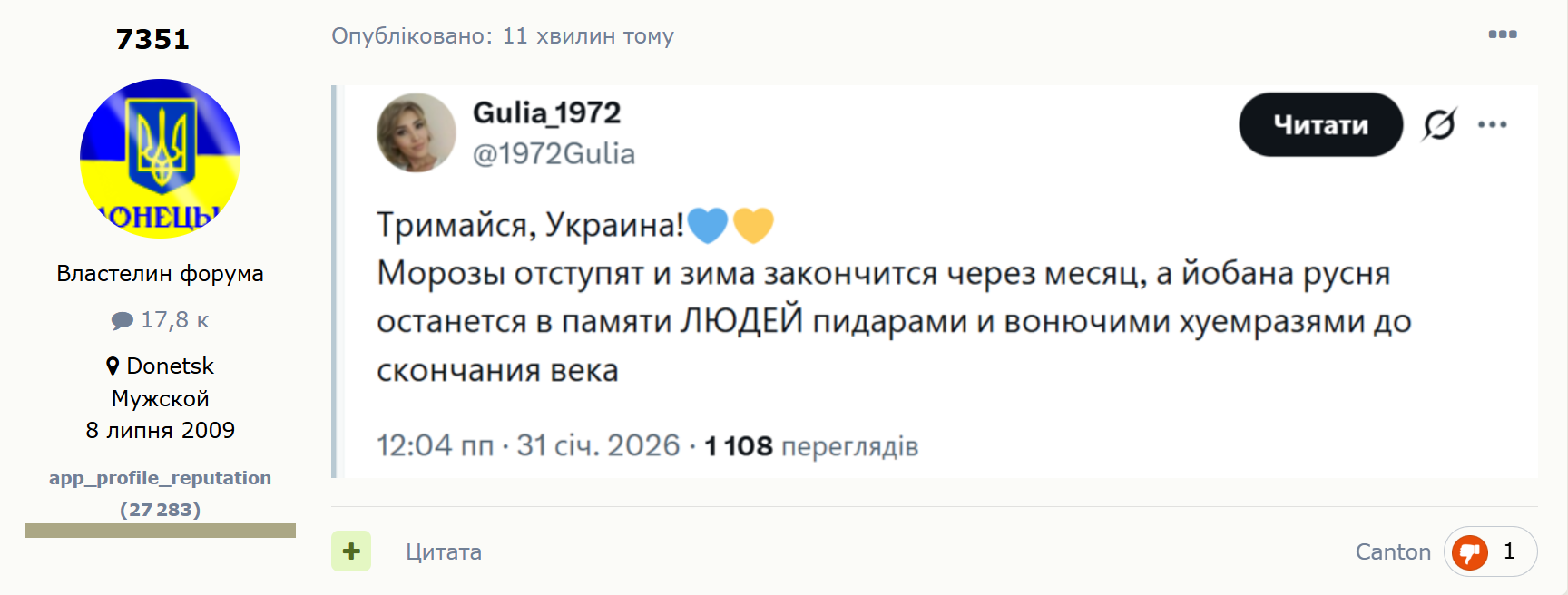Click the khaki reputation bar
Screen dimensions: 1568x595
[x=160, y=531]
